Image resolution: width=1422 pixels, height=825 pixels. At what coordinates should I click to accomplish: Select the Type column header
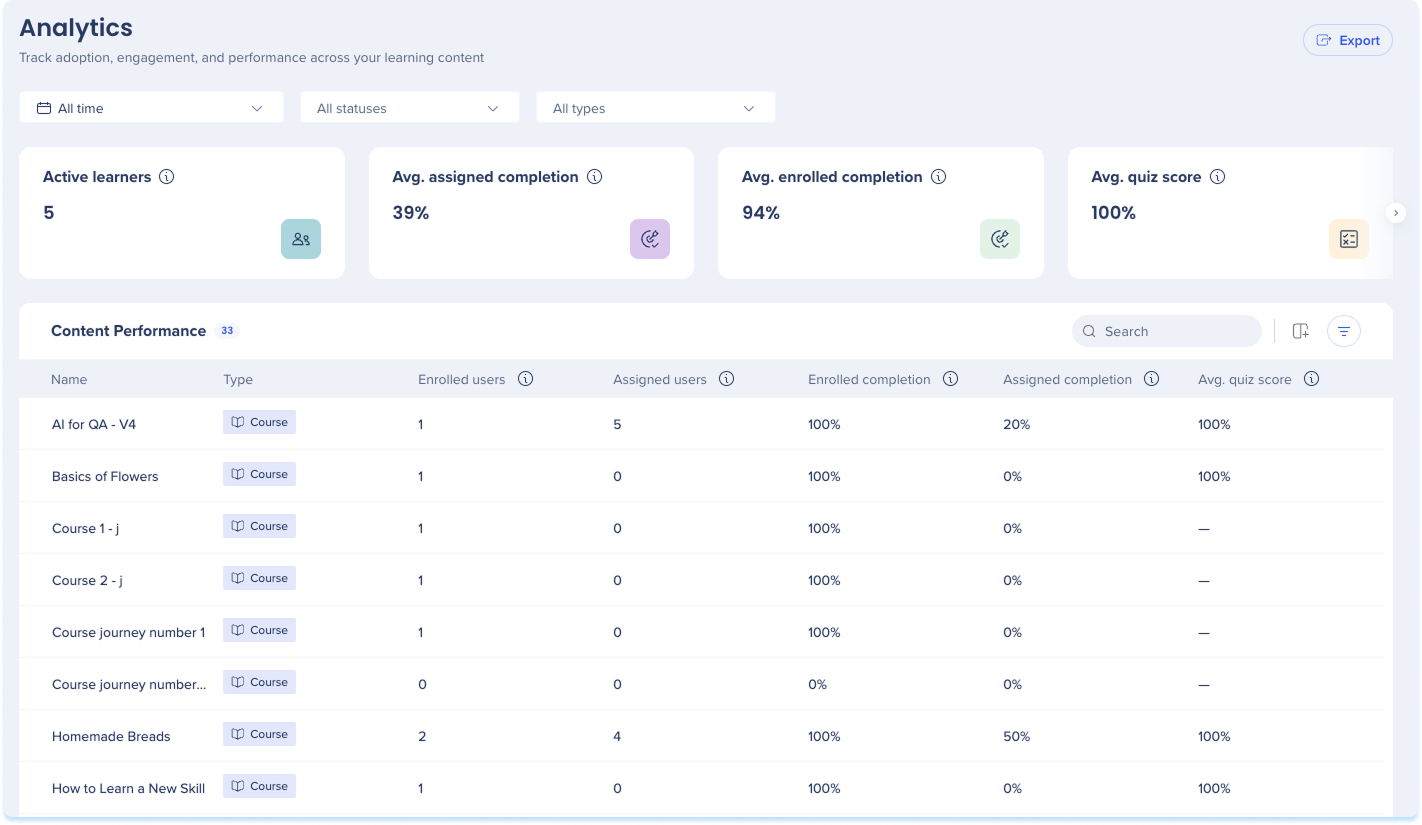[238, 380]
